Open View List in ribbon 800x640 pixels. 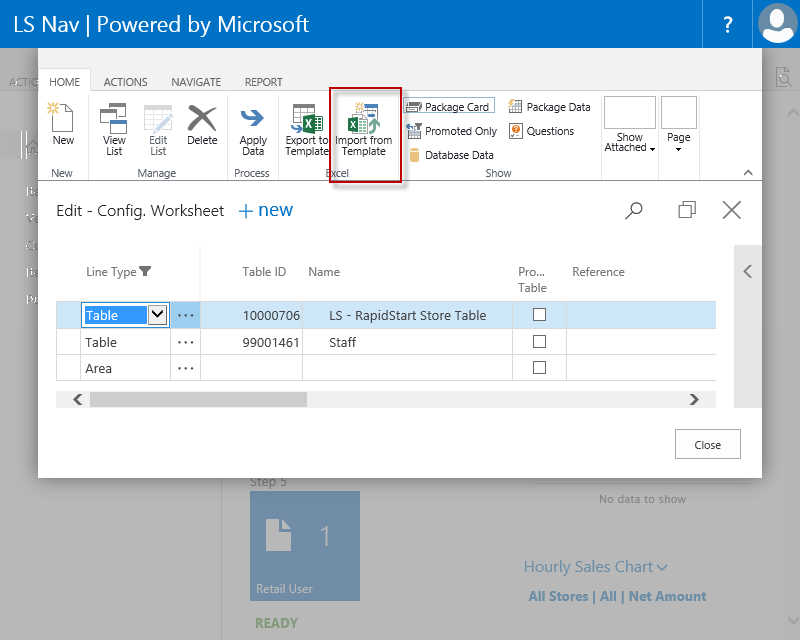(x=114, y=128)
